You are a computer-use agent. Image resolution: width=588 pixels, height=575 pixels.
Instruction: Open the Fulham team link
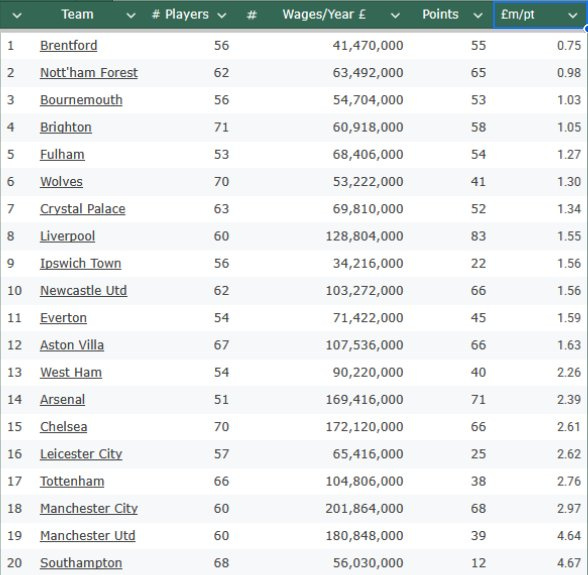62,155
